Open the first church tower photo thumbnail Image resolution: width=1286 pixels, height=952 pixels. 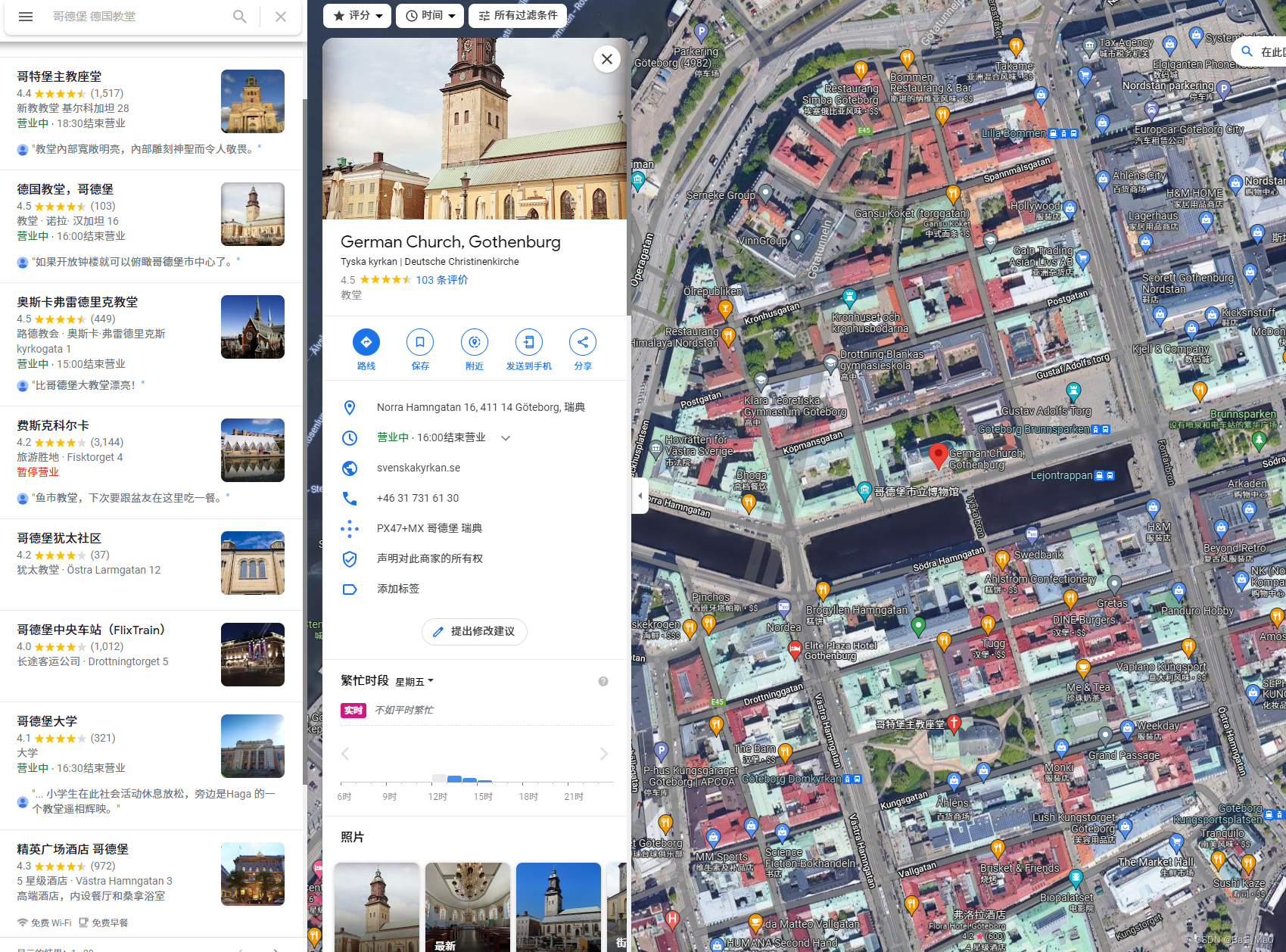377,907
